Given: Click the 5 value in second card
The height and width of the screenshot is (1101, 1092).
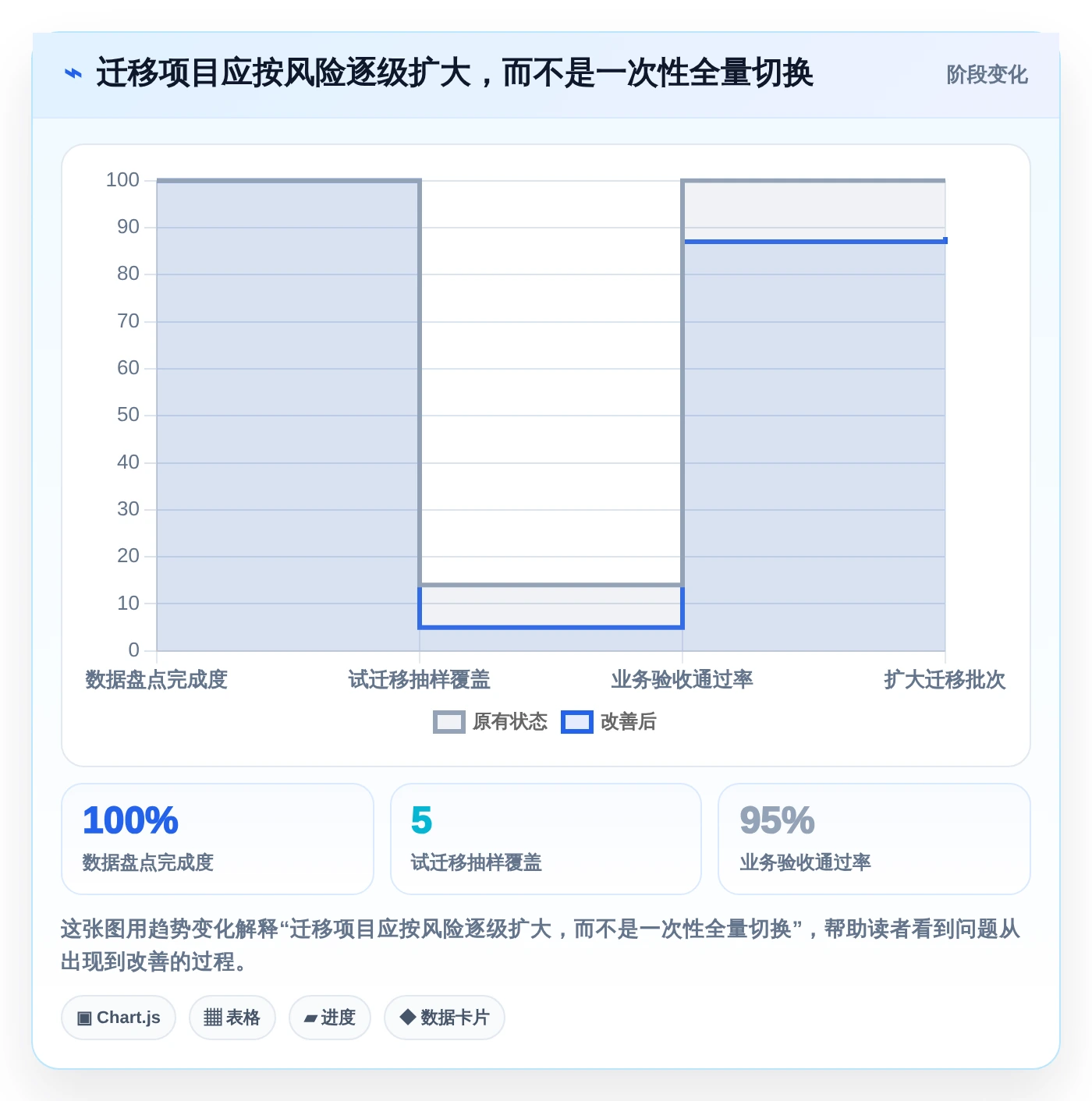Looking at the screenshot, I should point(421,820).
